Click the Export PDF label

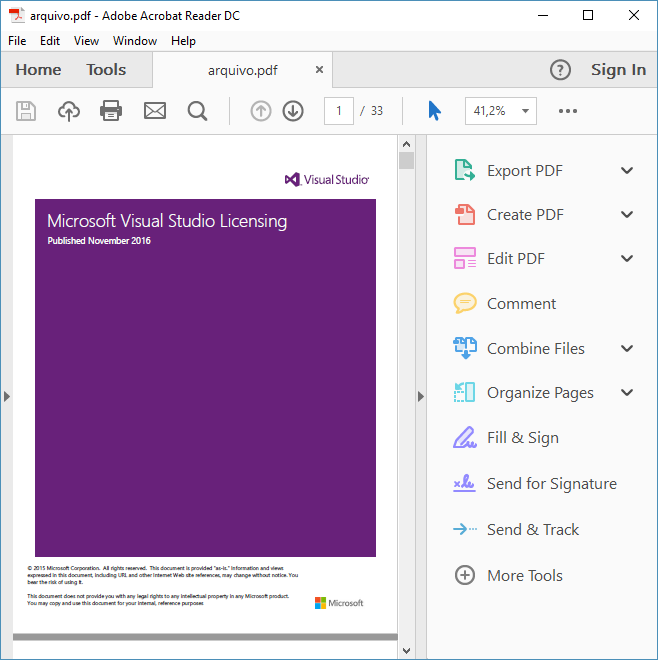tap(525, 170)
